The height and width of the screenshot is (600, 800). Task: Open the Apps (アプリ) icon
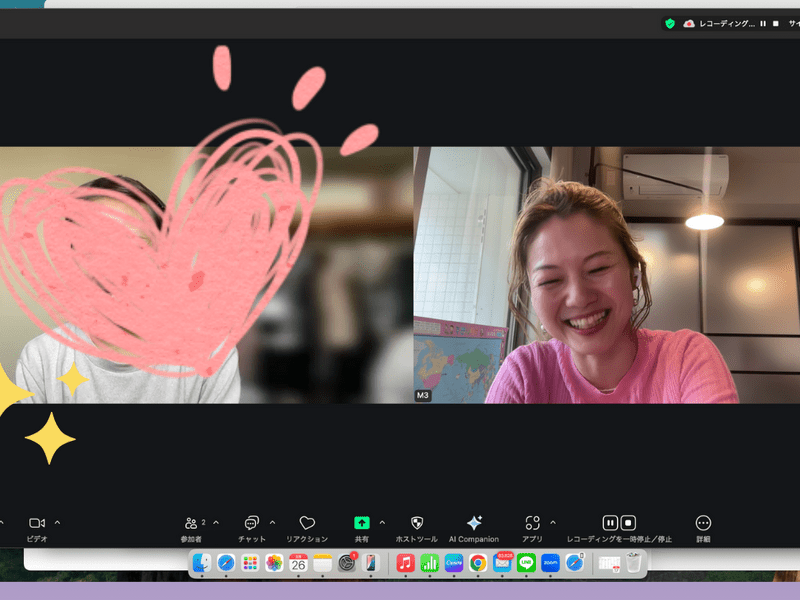[532, 523]
